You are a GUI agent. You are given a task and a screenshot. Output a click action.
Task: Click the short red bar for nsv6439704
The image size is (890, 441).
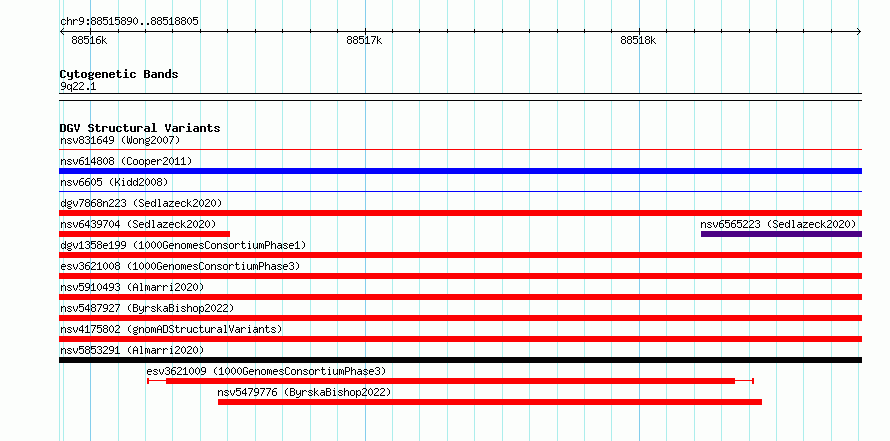145,234
